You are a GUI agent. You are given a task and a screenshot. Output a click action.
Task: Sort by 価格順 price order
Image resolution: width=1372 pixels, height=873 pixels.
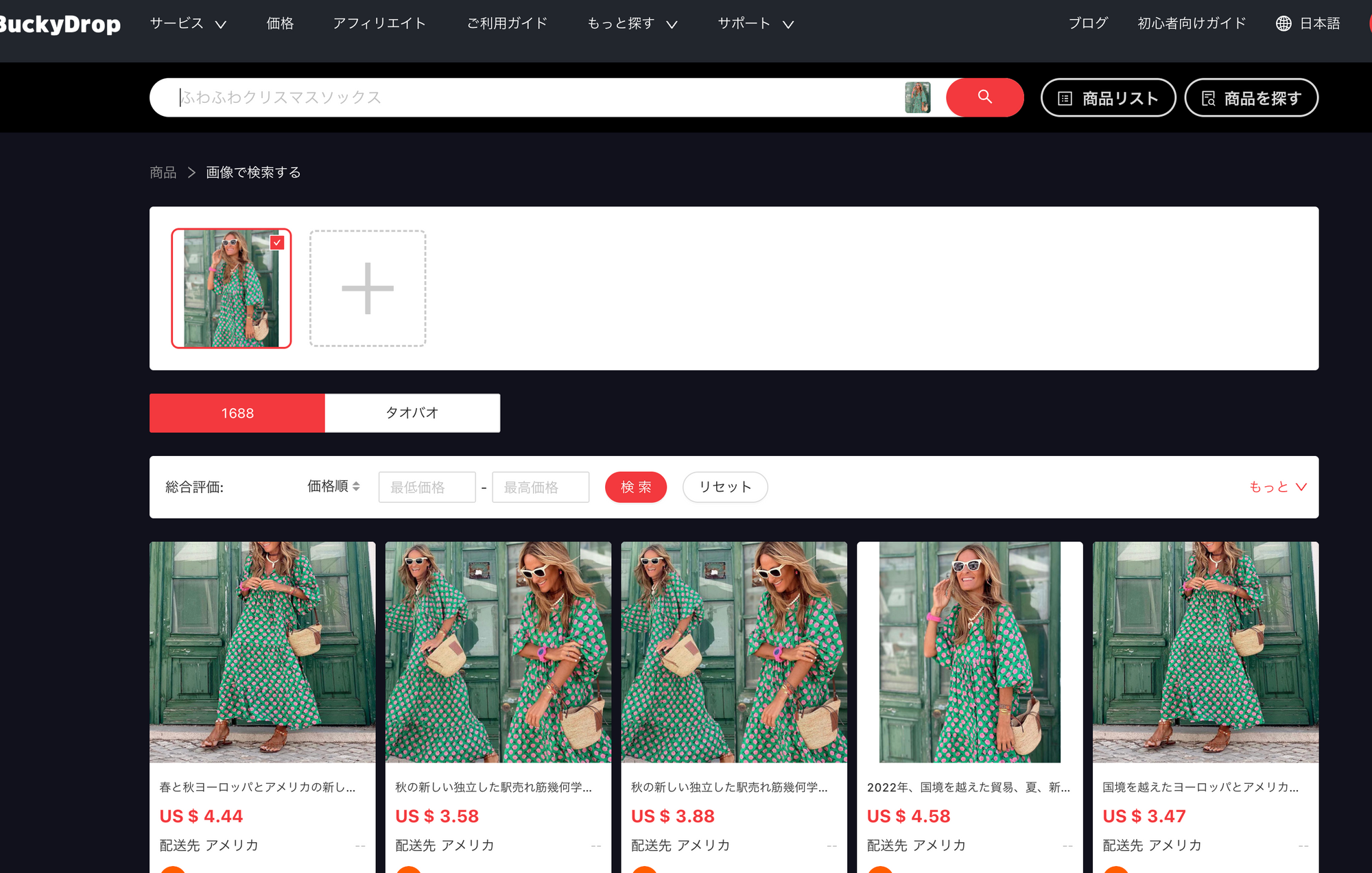pos(333,486)
